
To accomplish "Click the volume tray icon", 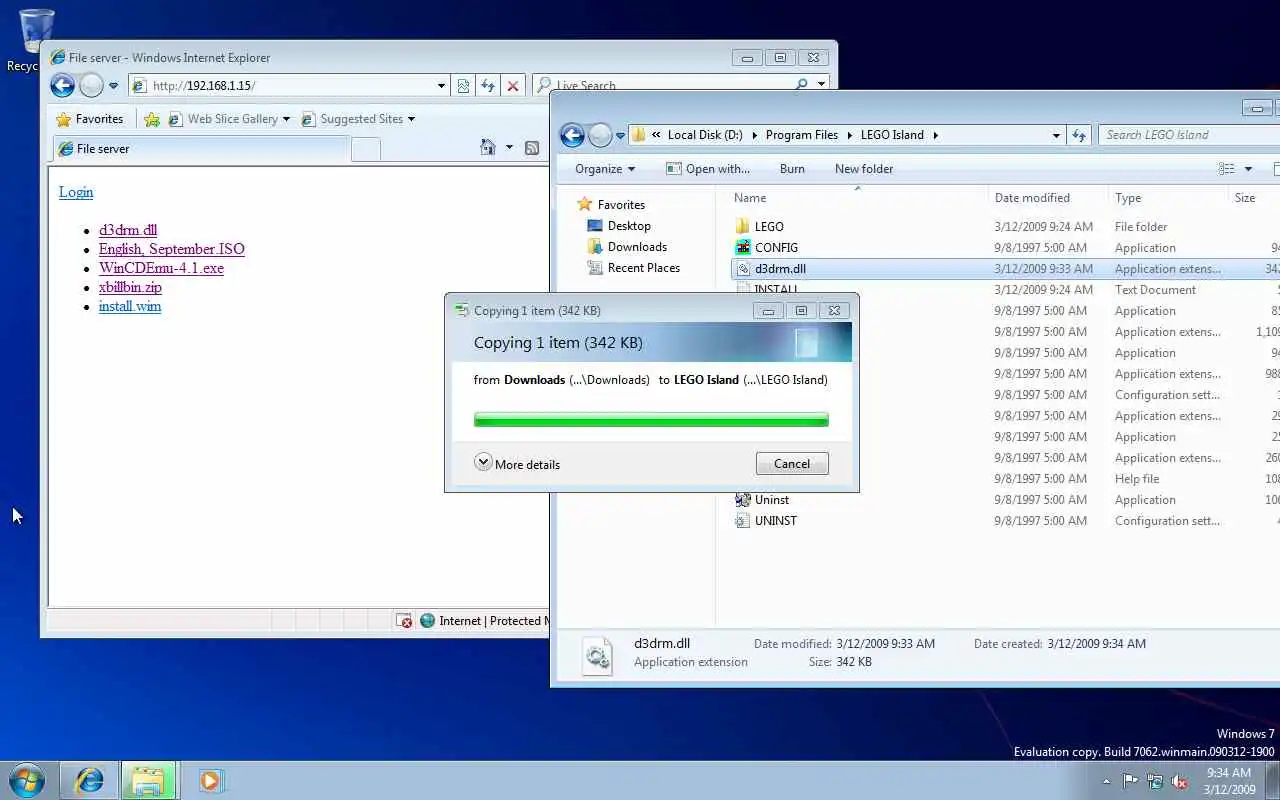I will pyautogui.click(x=1179, y=781).
